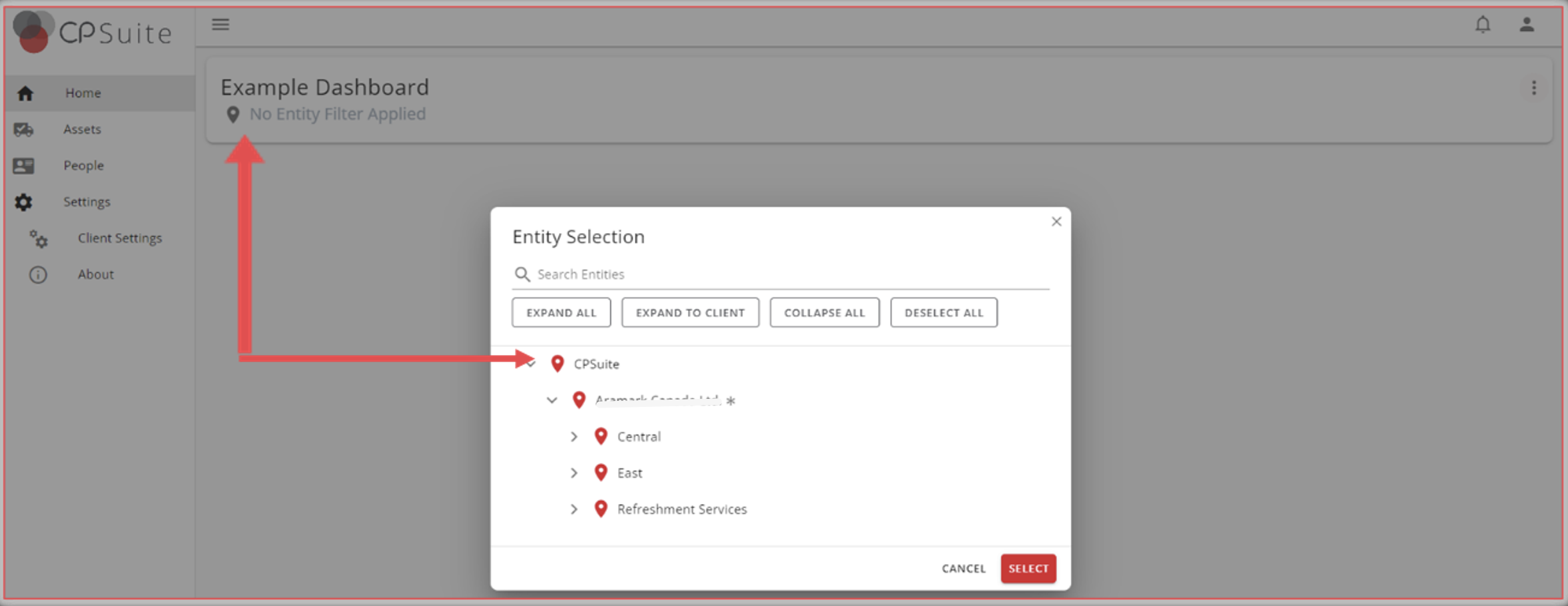Open the notifications bell

[x=1483, y=25]
